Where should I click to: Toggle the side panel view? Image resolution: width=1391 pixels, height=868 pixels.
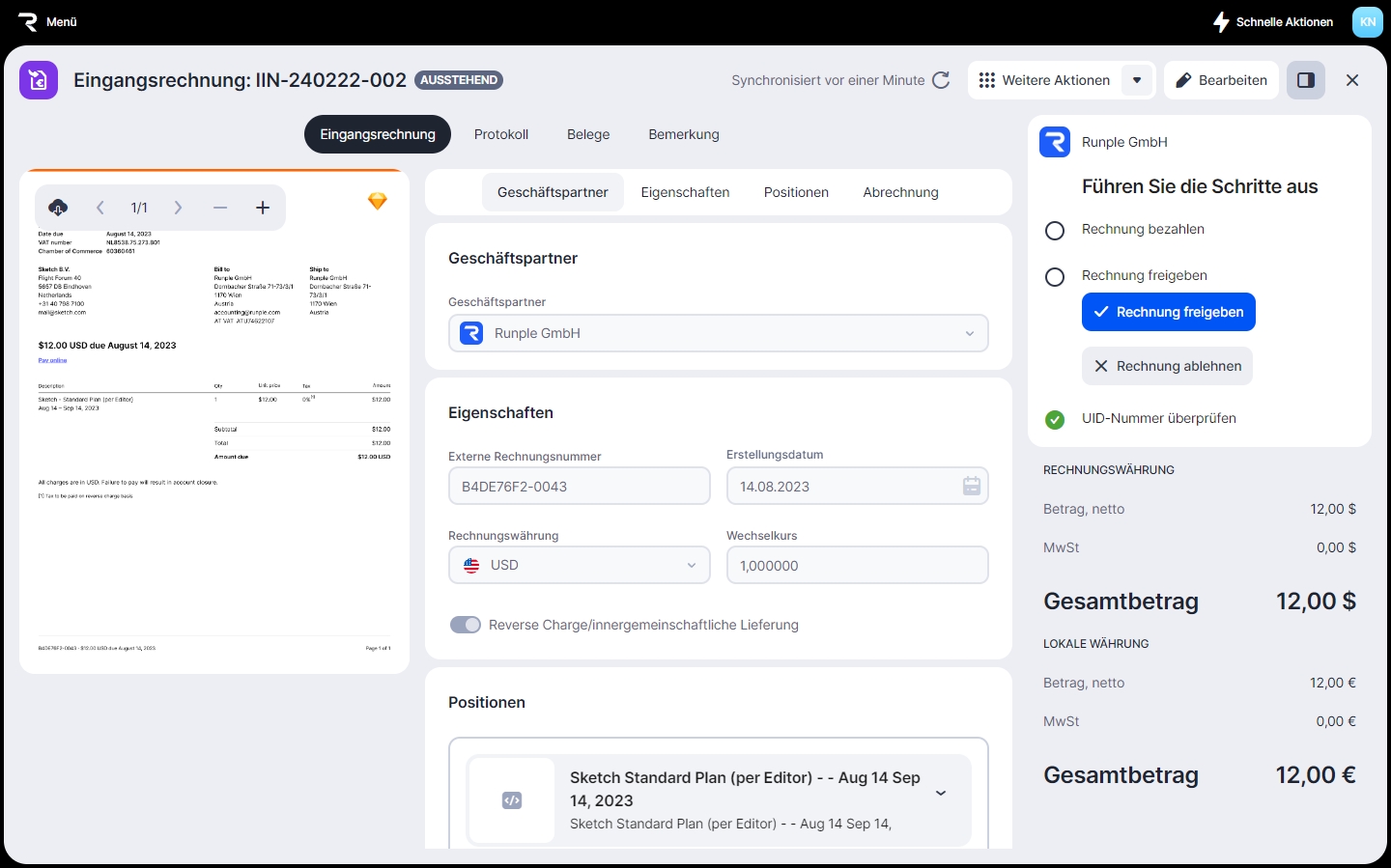1306,80
